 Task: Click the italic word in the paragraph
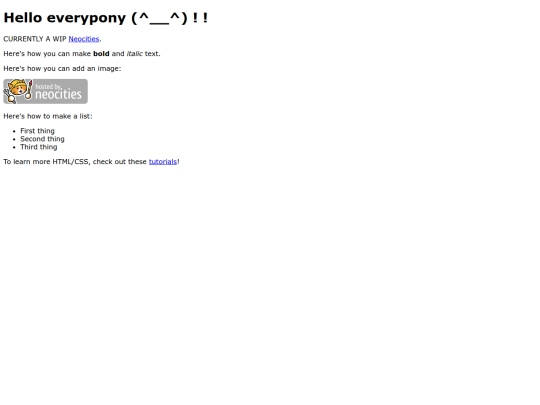tap(135, 54)
